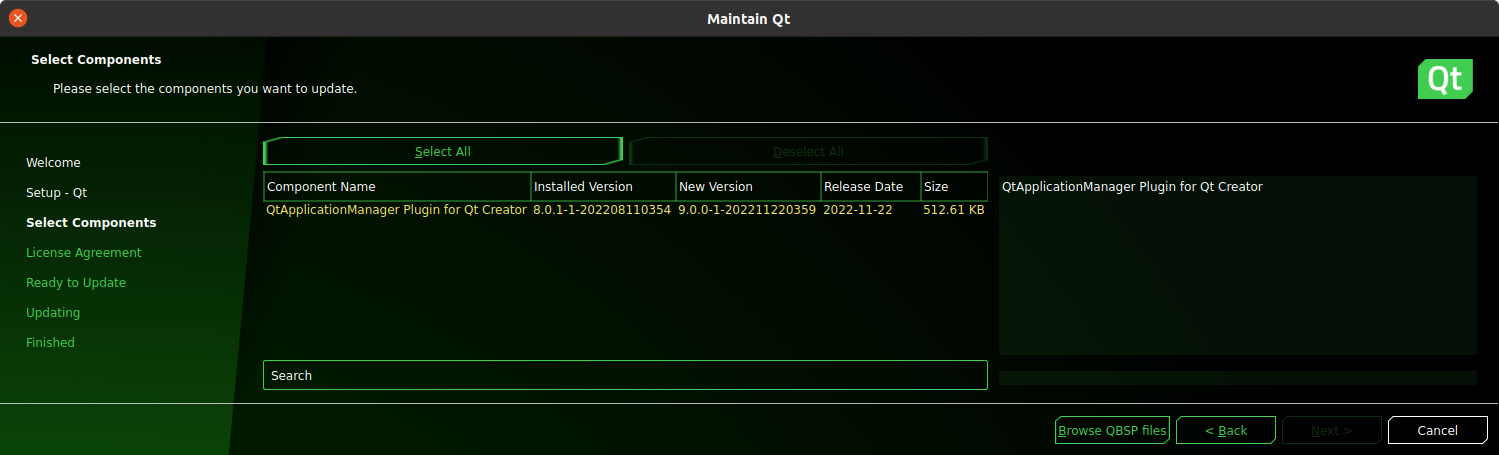Close the Maintain Qt window
The height and width of the screenshot is (455, 1499).
click(18, 18)
